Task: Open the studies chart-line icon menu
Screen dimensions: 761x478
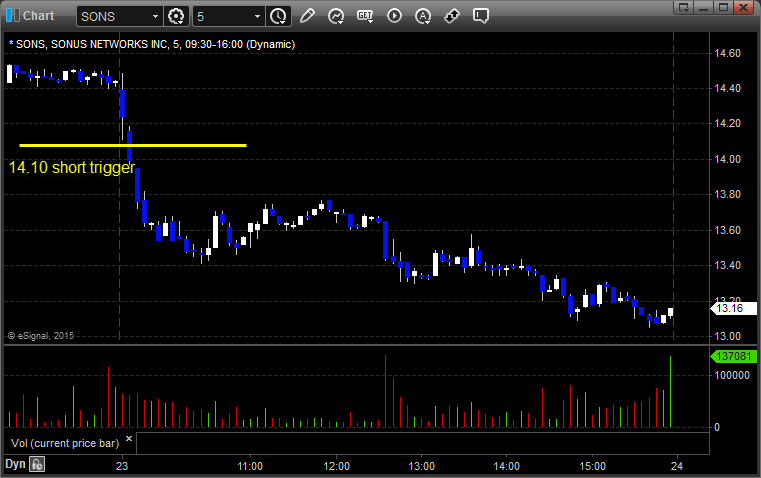Action: coord(336,16)
